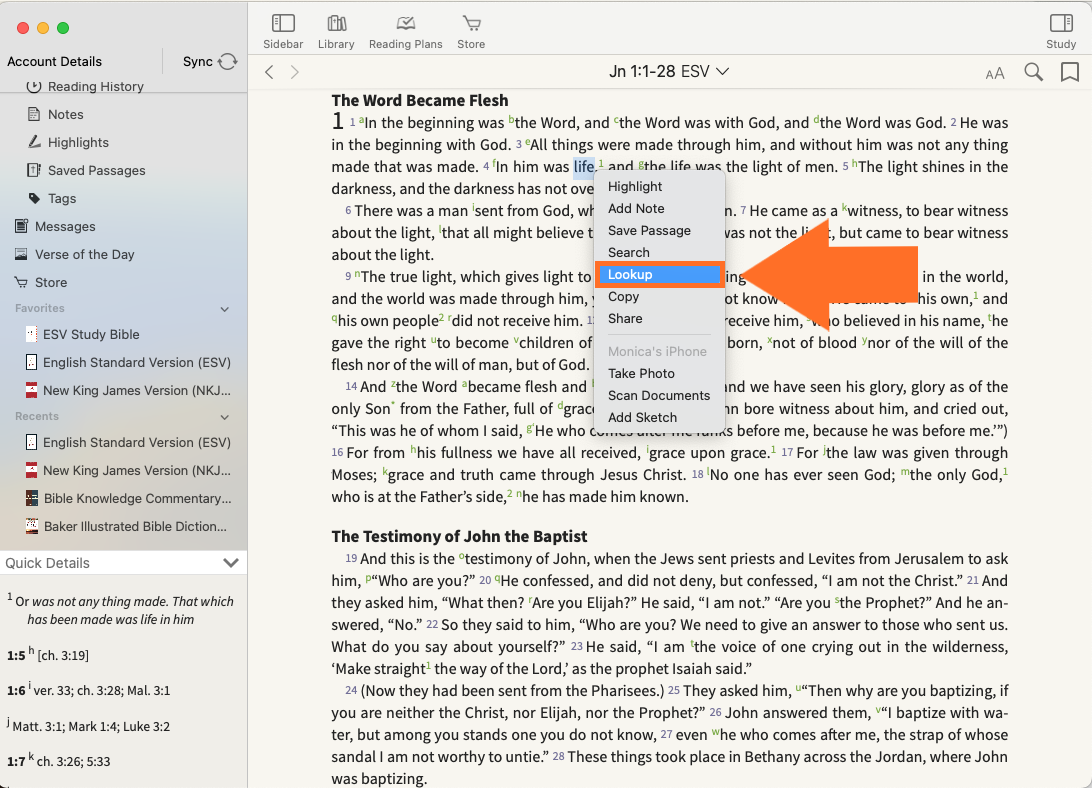Open Bible Knowledge Commentary recent
1092x788 pixels.
137,498
